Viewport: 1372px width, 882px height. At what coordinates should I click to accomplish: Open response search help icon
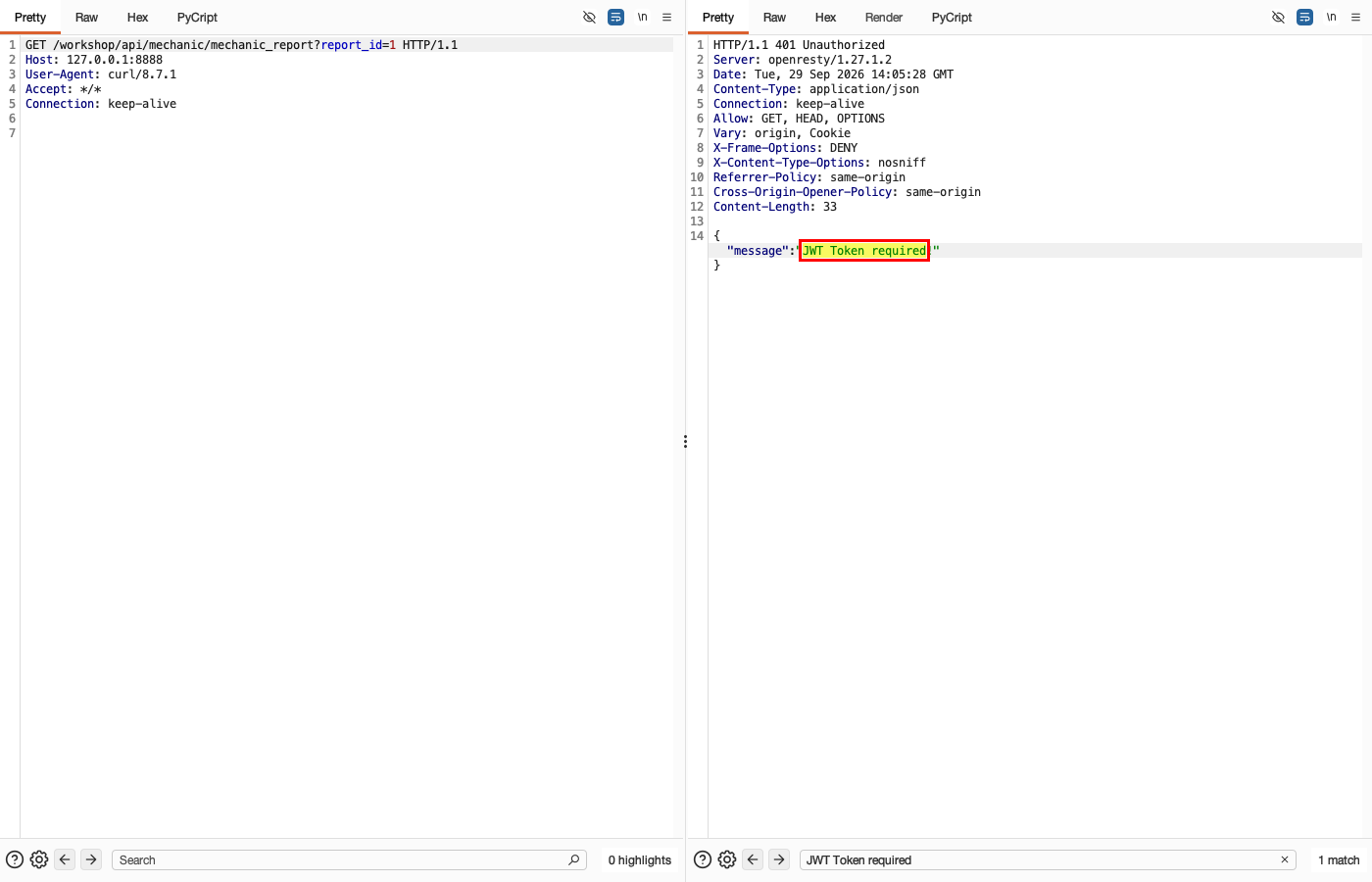pos(703,859)
